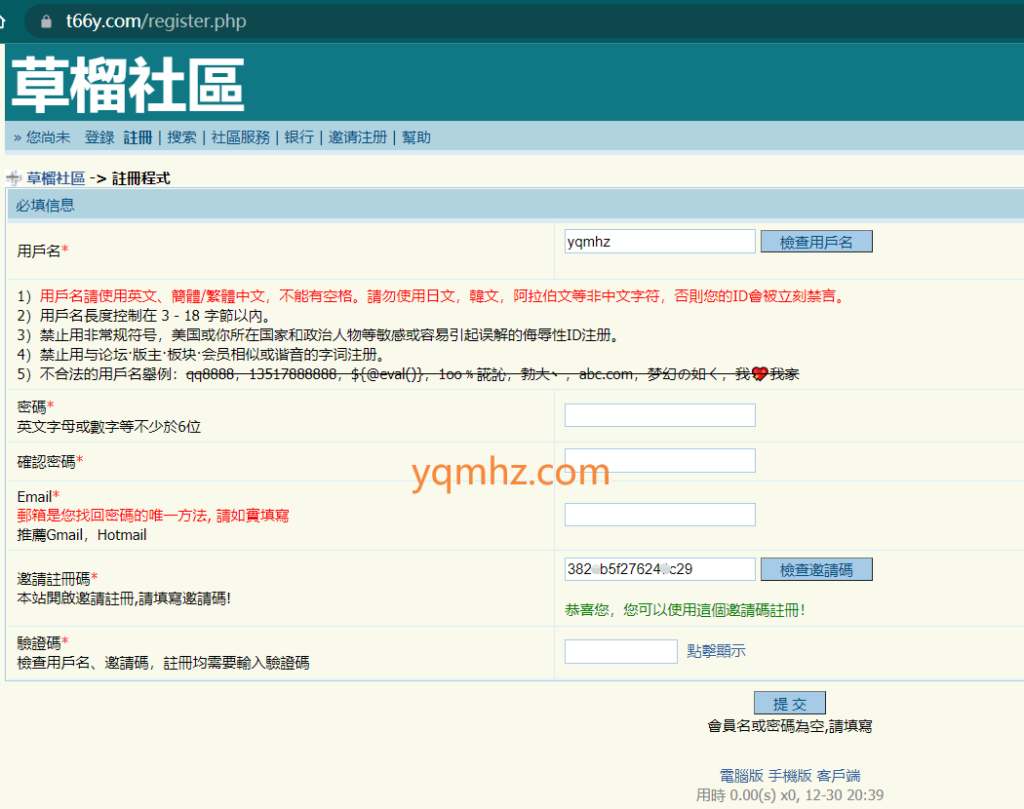The image size is (1024, 809).
Task: Focus the username field containing yqmhz
Action: click(659, 241)
